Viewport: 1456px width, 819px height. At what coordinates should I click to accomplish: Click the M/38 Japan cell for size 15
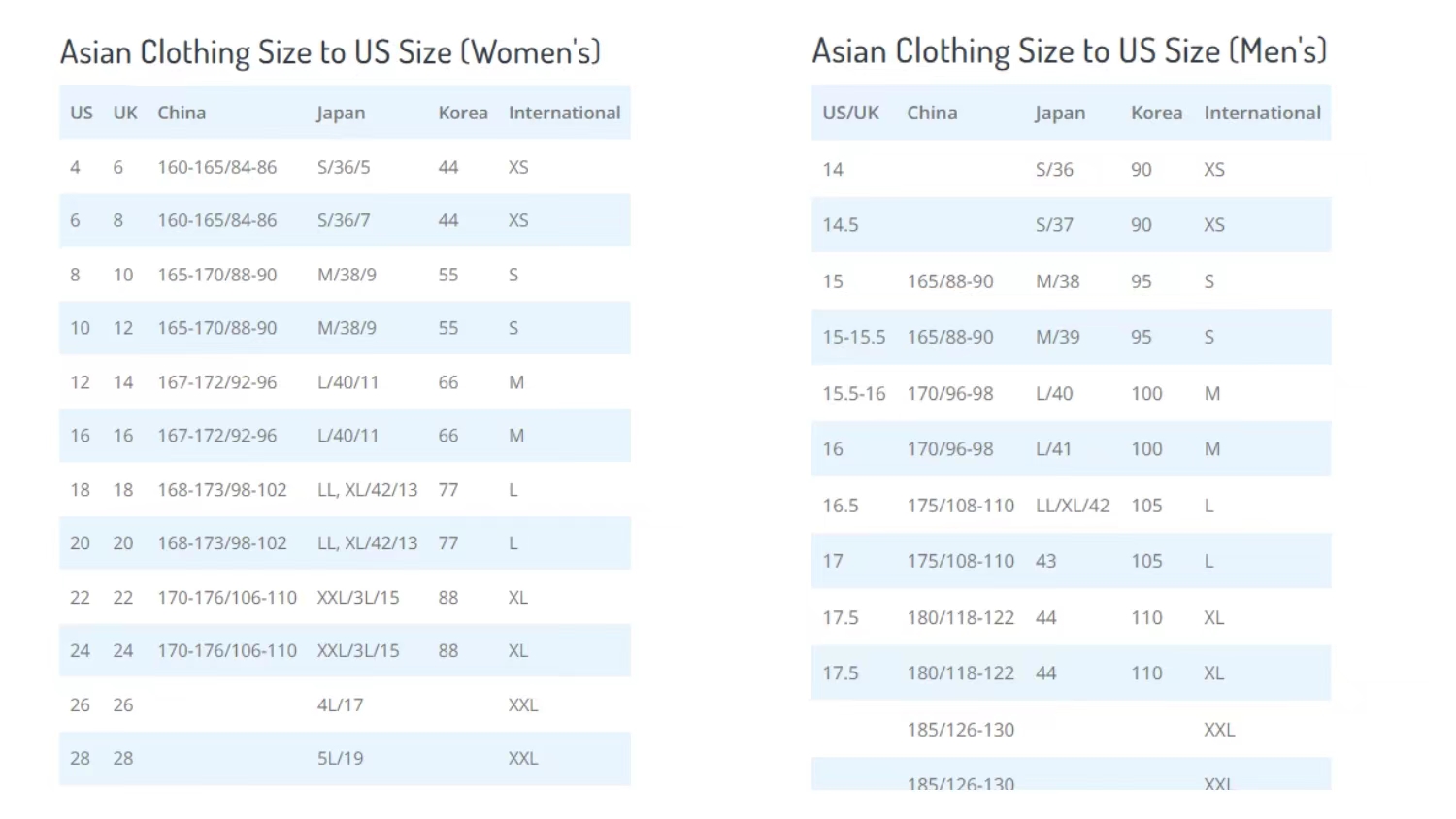point(1053,281)
